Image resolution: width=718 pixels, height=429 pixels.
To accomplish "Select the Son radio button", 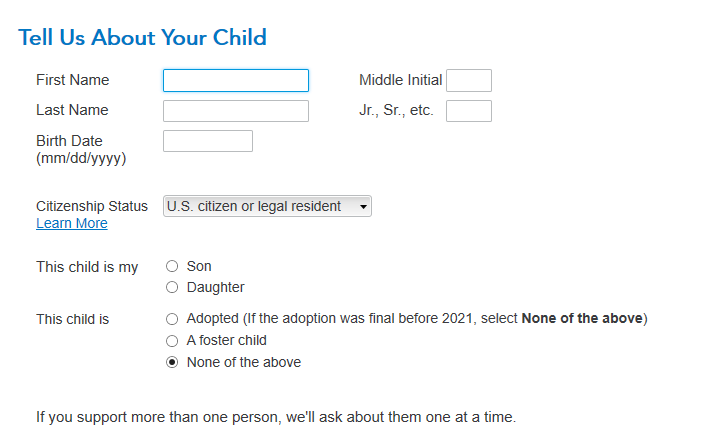I will tap(172, 267).
